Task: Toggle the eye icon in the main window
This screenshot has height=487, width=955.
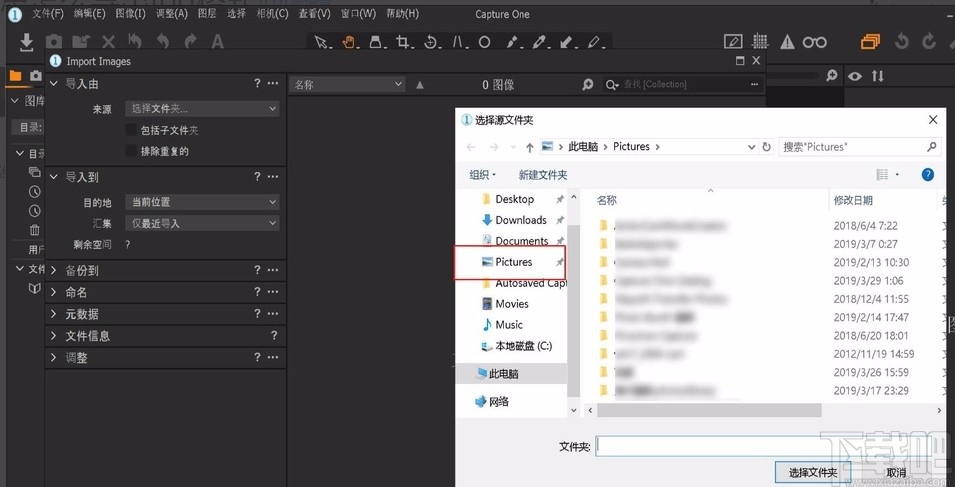Action: tap(855, 76)
